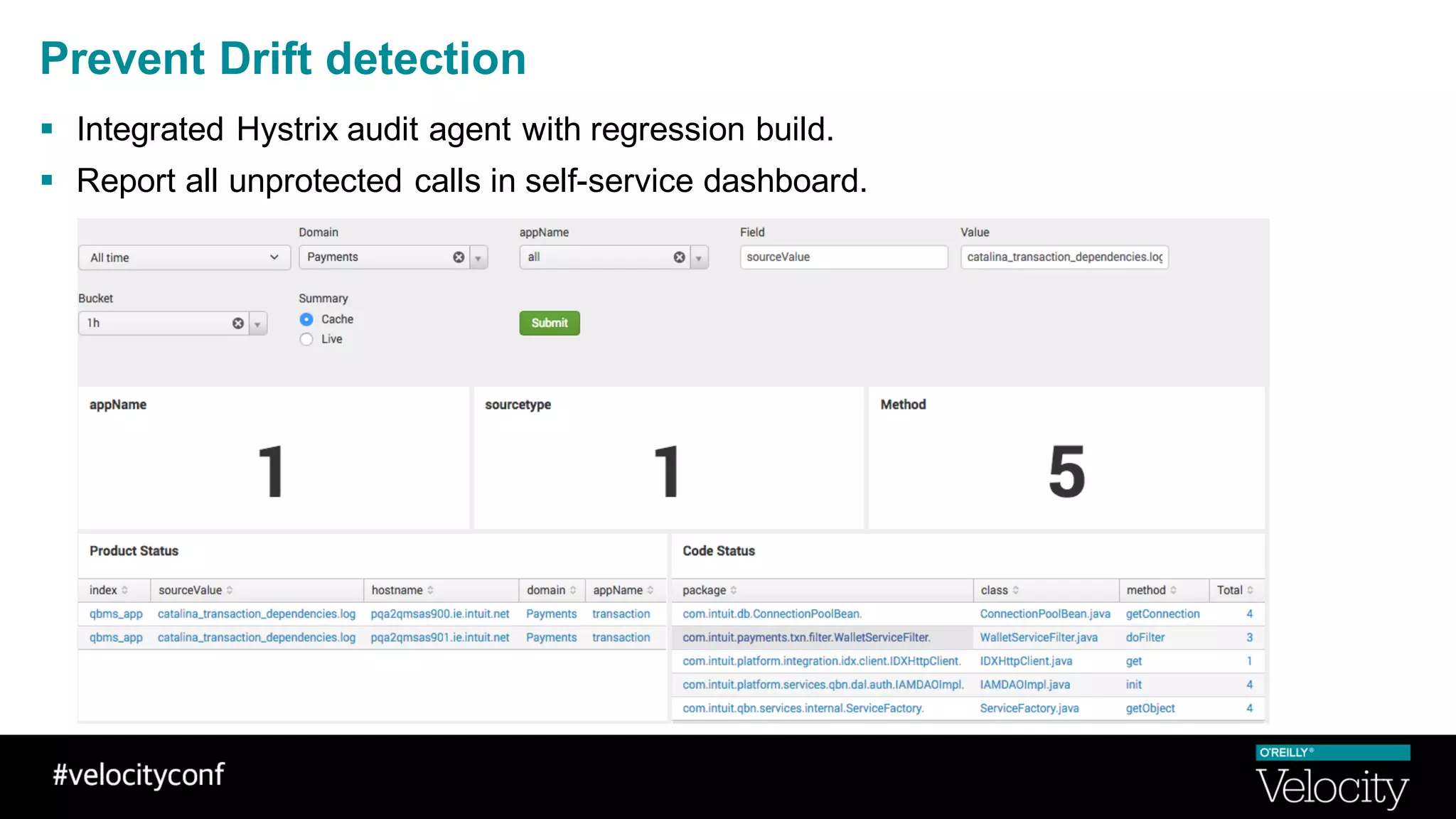Click the appName panel value 1
Screen dimensions: 1456x819
272,471
